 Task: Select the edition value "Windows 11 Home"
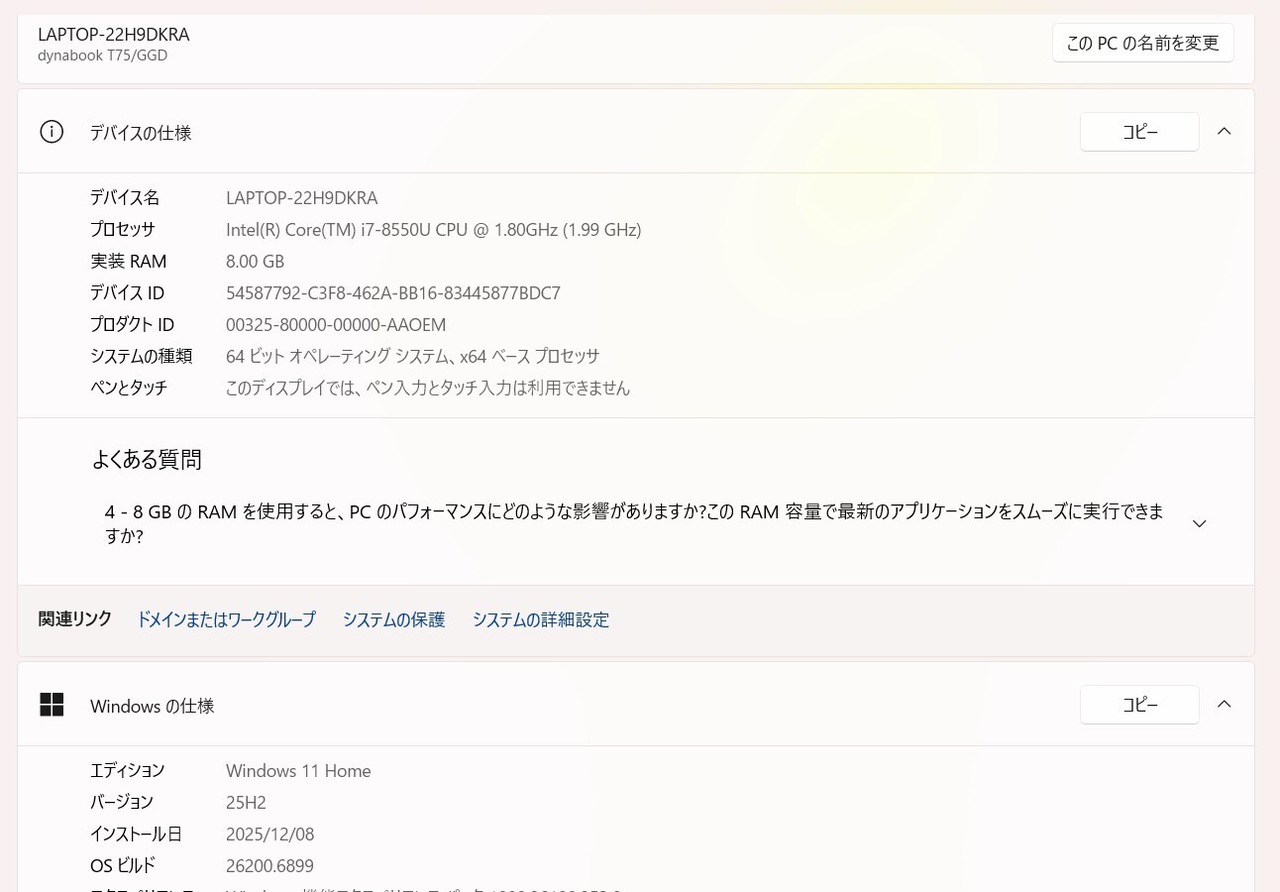coord(298,771)
